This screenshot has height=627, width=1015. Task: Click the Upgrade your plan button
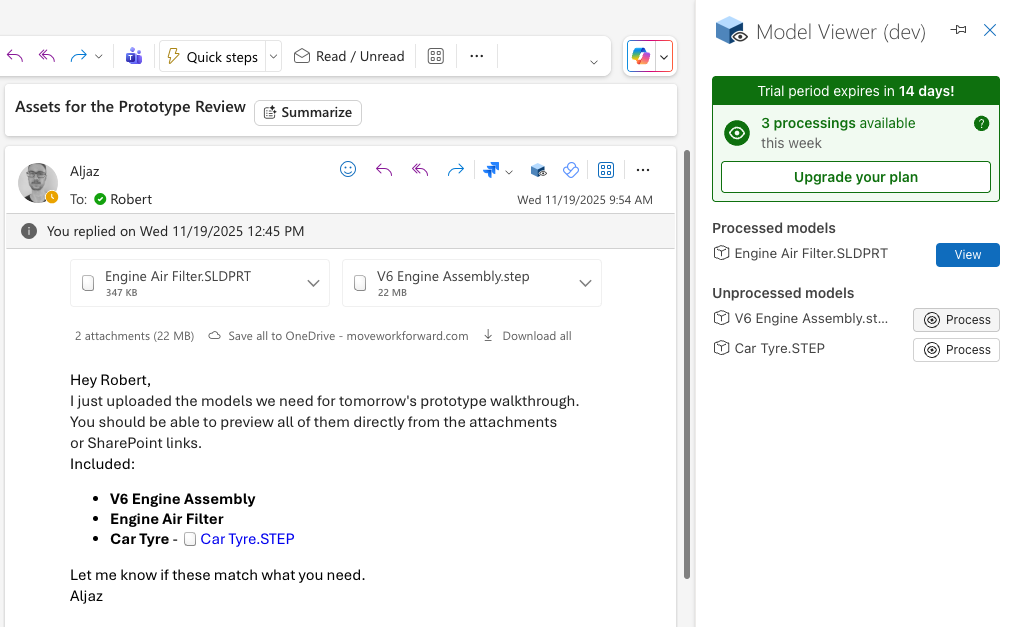855,177
